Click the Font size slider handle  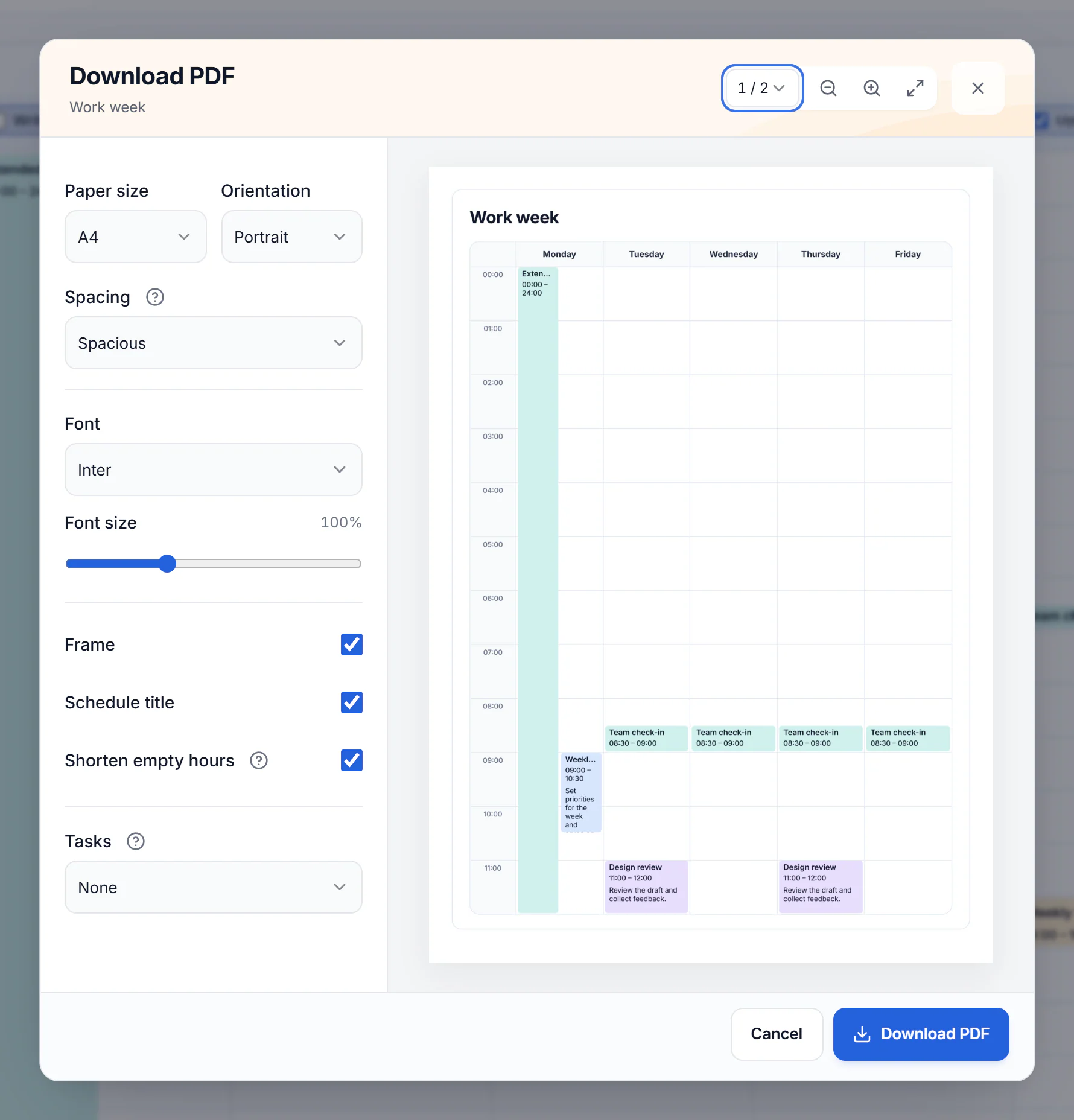pos(167,564)
